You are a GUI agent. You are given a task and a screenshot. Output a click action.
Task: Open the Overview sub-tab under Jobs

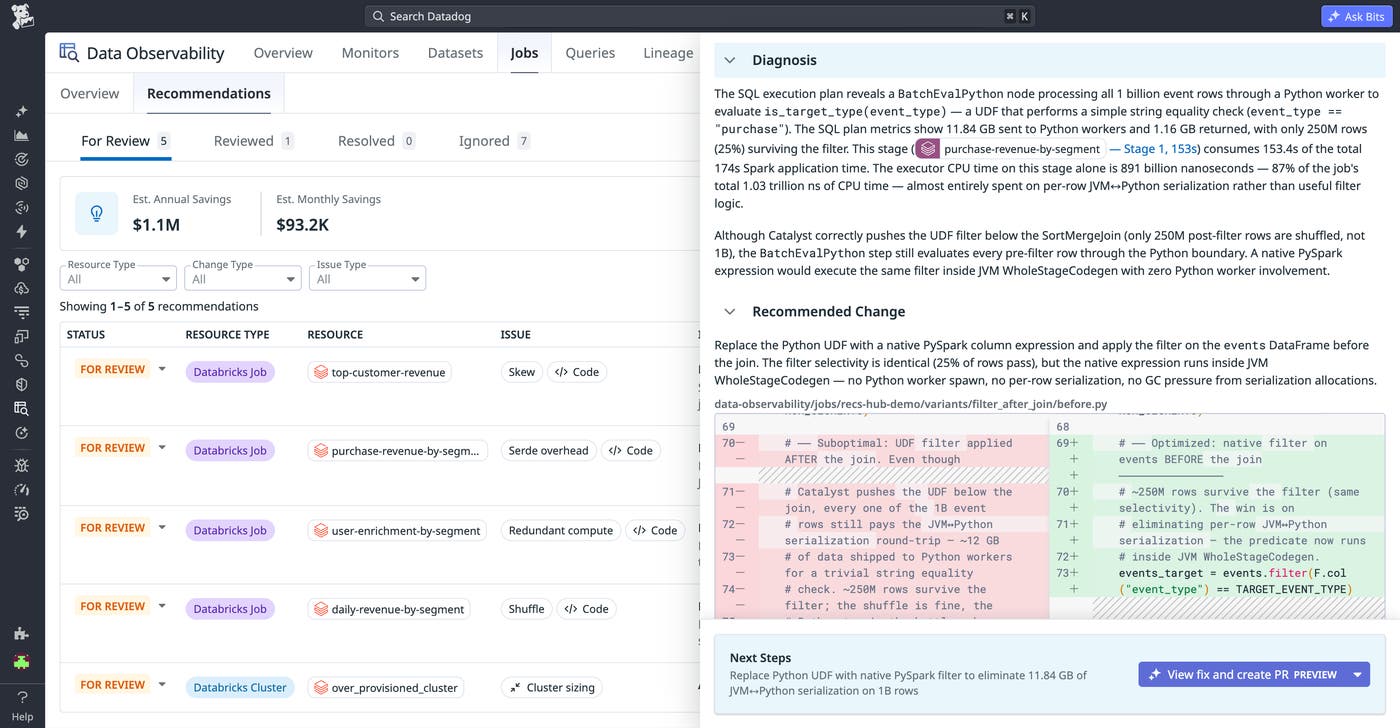coord(89,93)
